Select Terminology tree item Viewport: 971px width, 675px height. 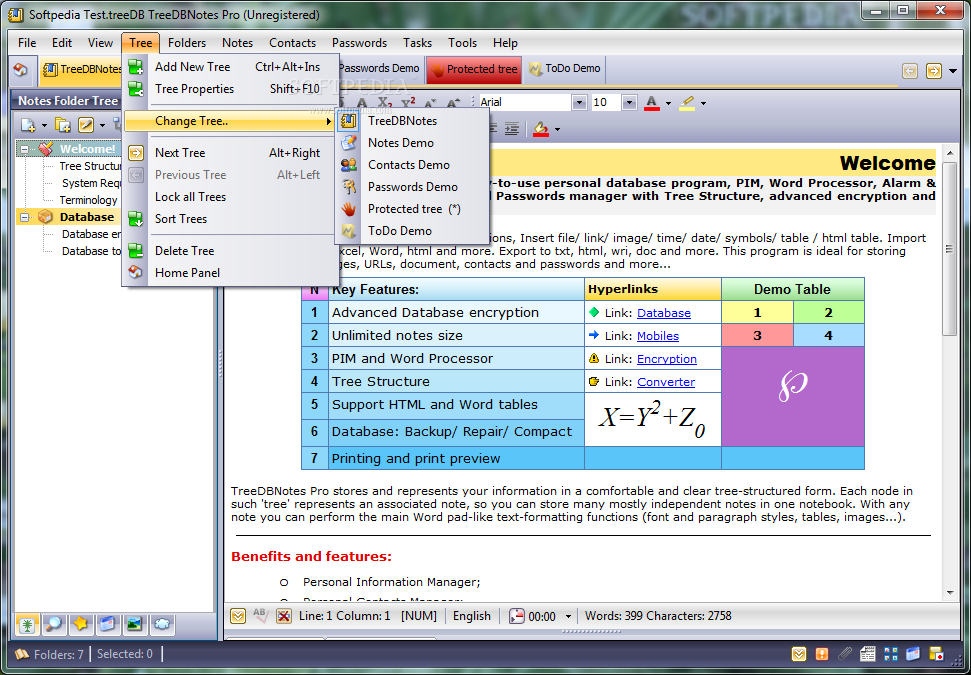point(88,200)
